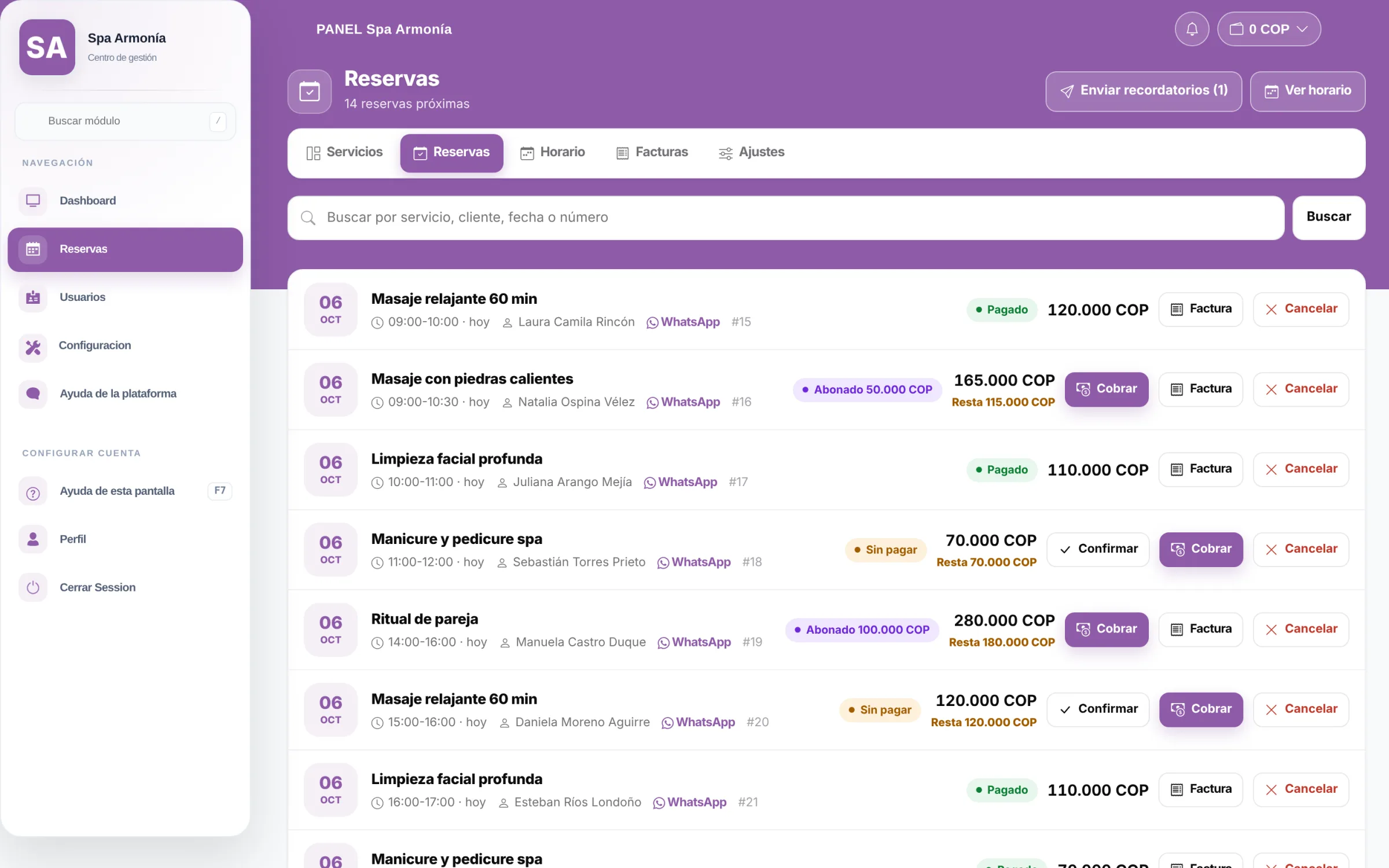Focus the reservation search field
This screenshot has width=1389, height=868.
pyautogui.click(x=786, y=218)
